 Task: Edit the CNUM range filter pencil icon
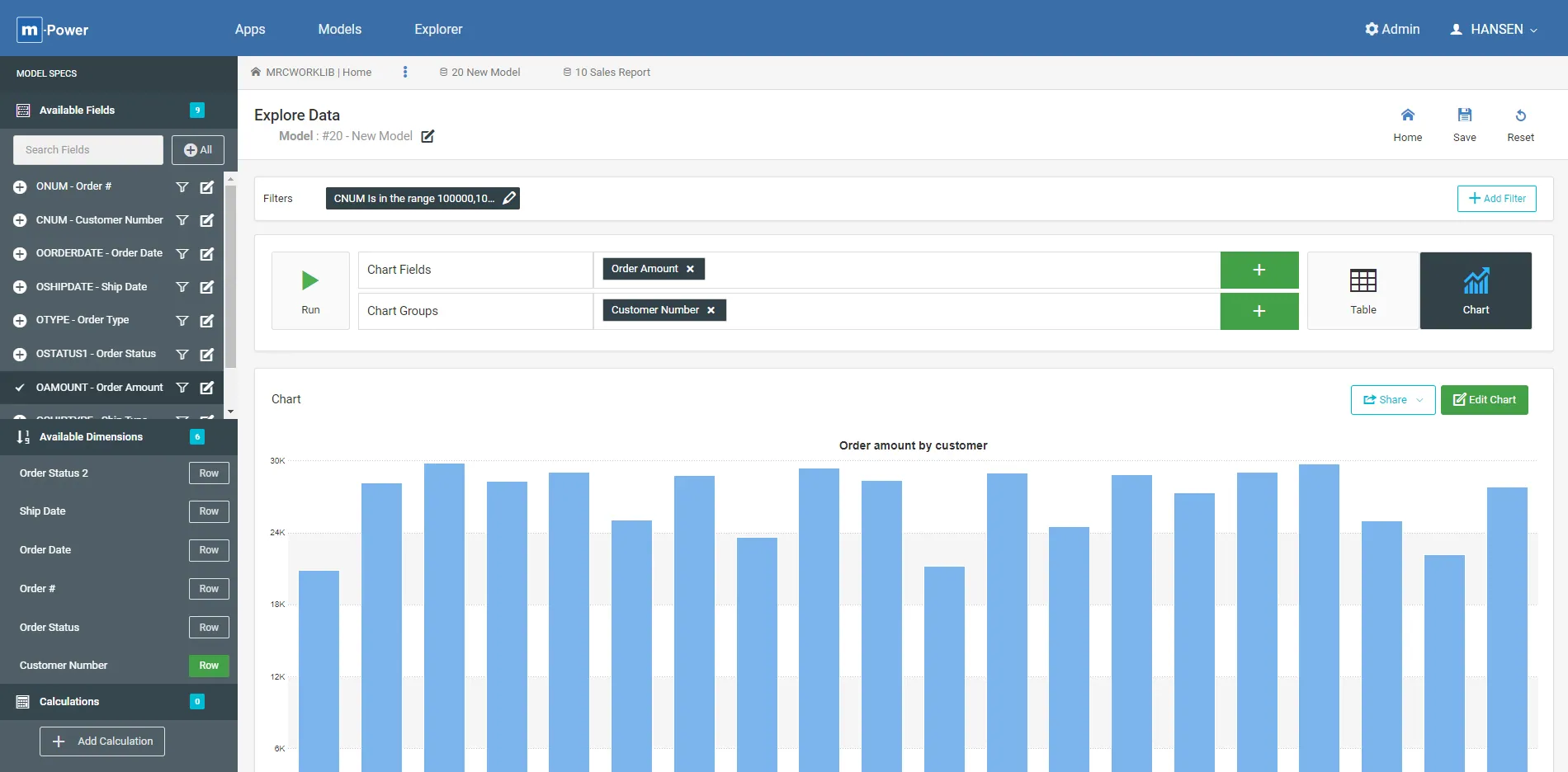pos(509,198)
